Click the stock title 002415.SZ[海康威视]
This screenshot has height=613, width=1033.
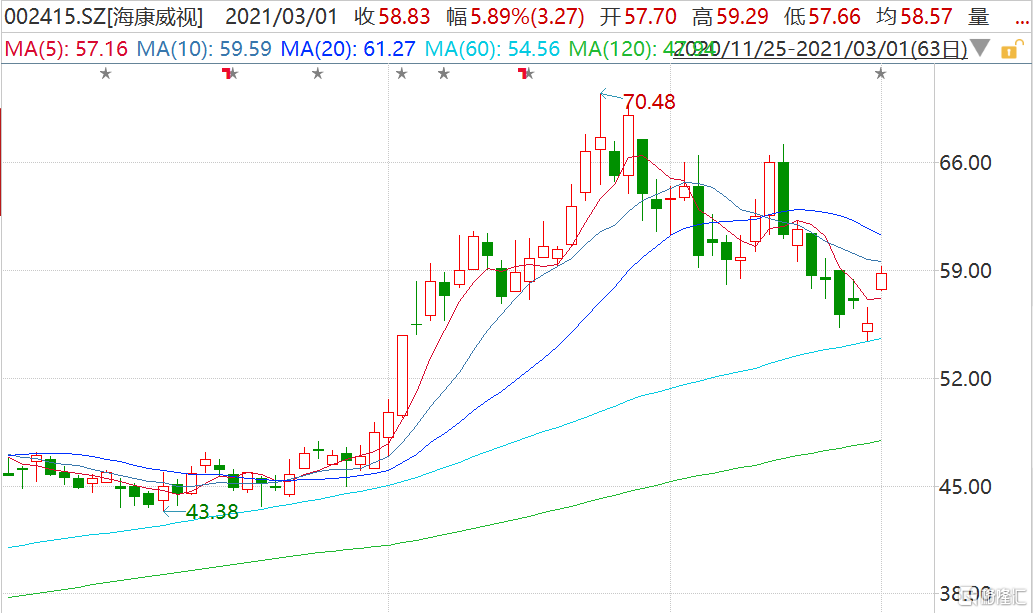[x=104, y=16]
